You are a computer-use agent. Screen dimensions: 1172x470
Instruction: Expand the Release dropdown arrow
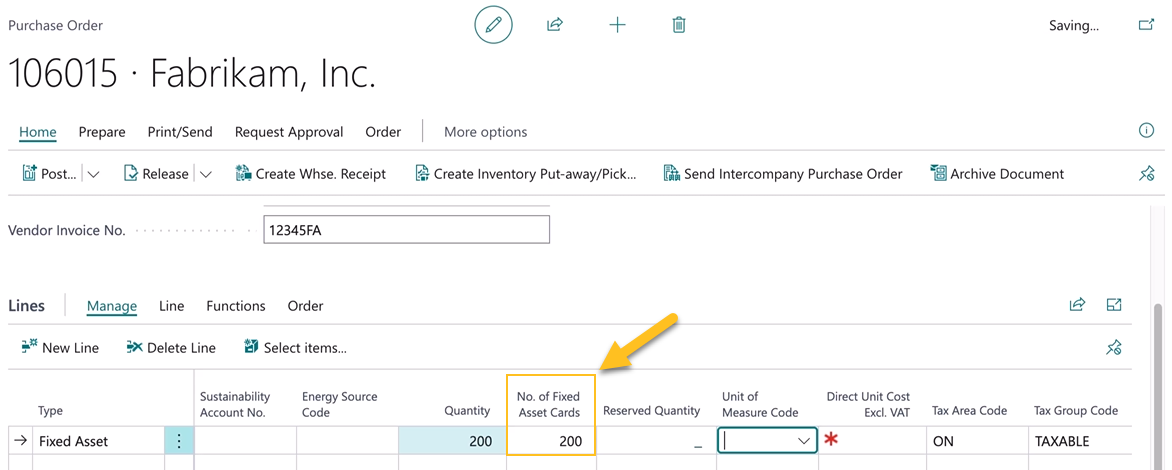pyautogui.click(x=205, y=174)
